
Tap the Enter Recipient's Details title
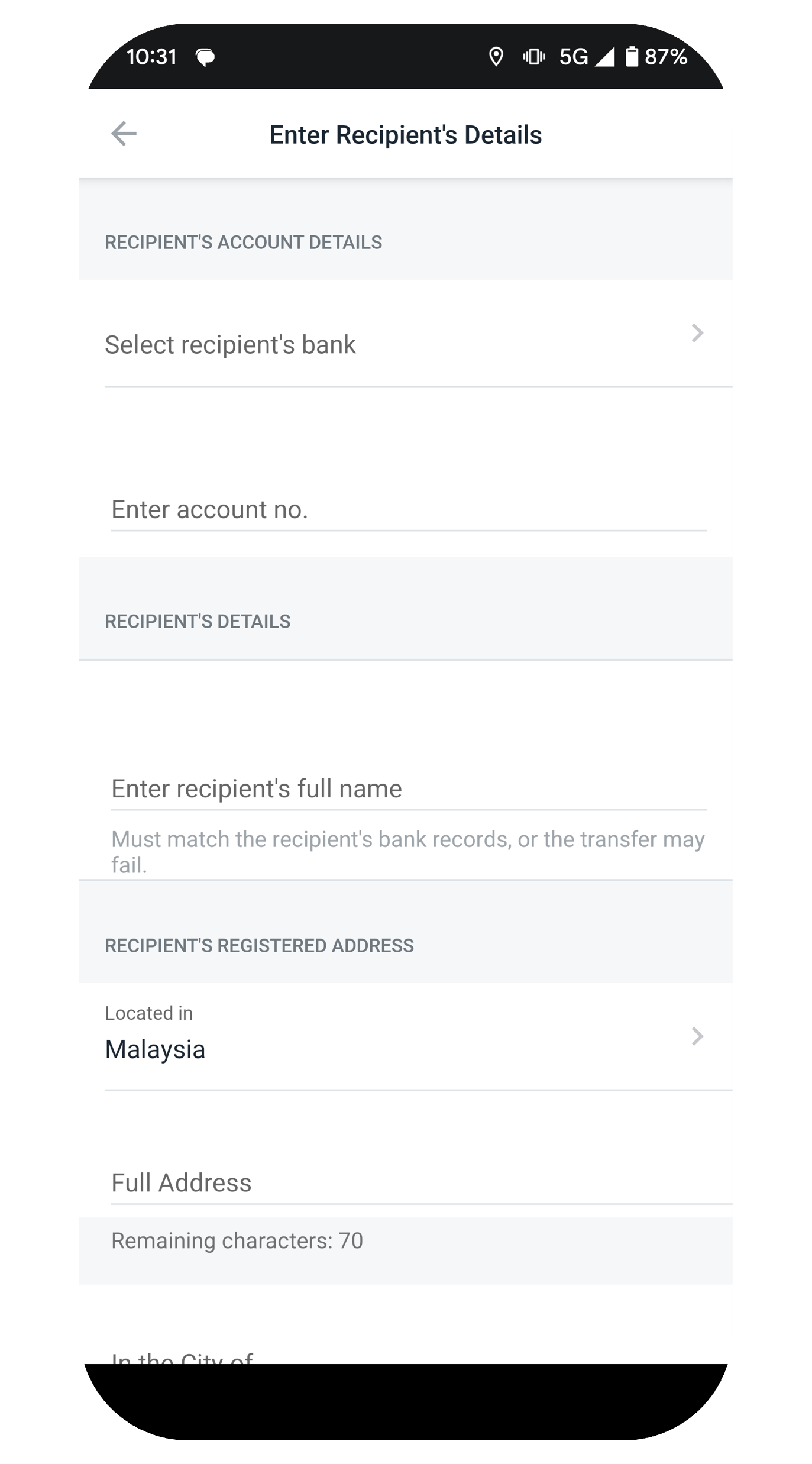click(x=406, y=135)
